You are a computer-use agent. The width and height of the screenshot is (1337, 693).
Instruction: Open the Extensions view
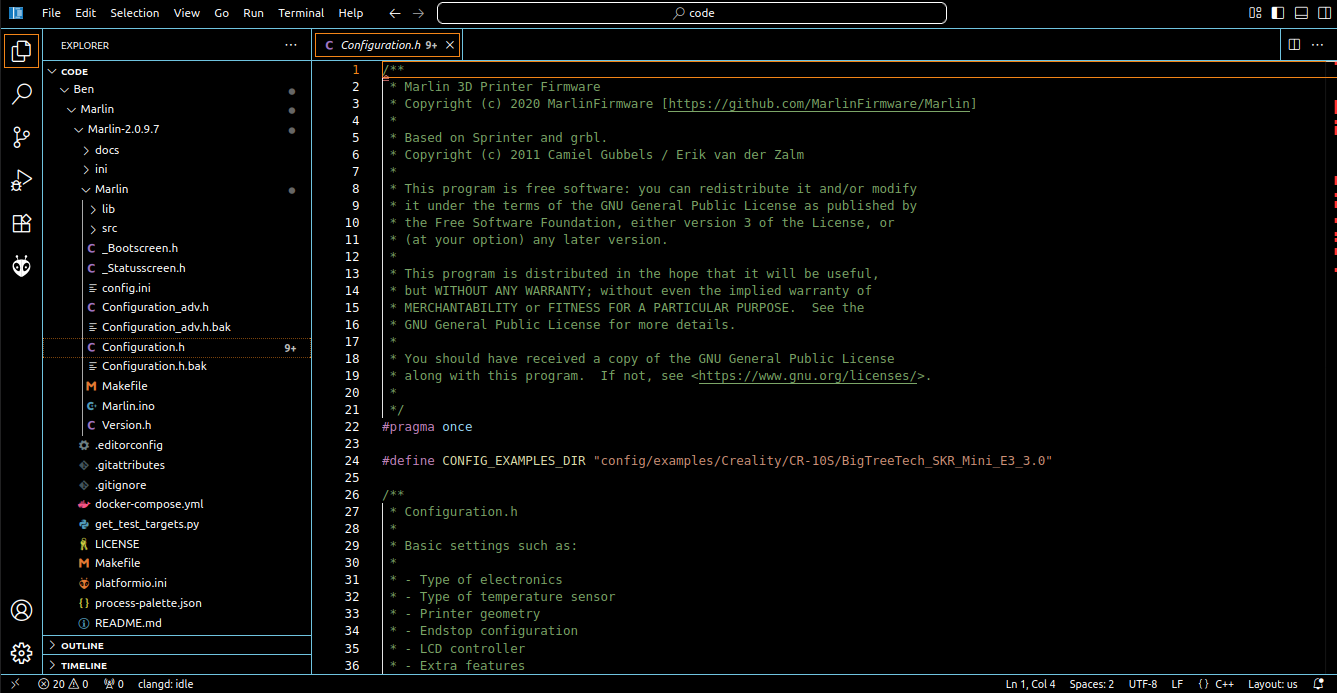(21, 223)
